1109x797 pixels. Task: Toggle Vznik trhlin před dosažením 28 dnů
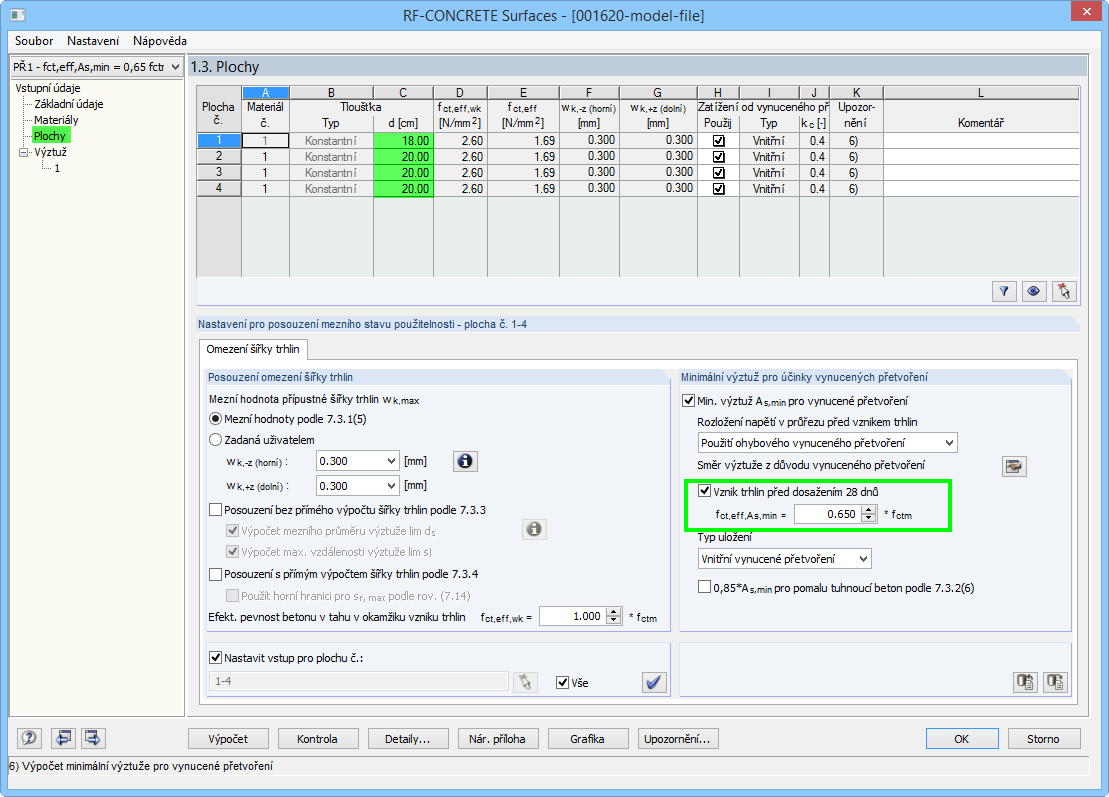coord(704,491)
